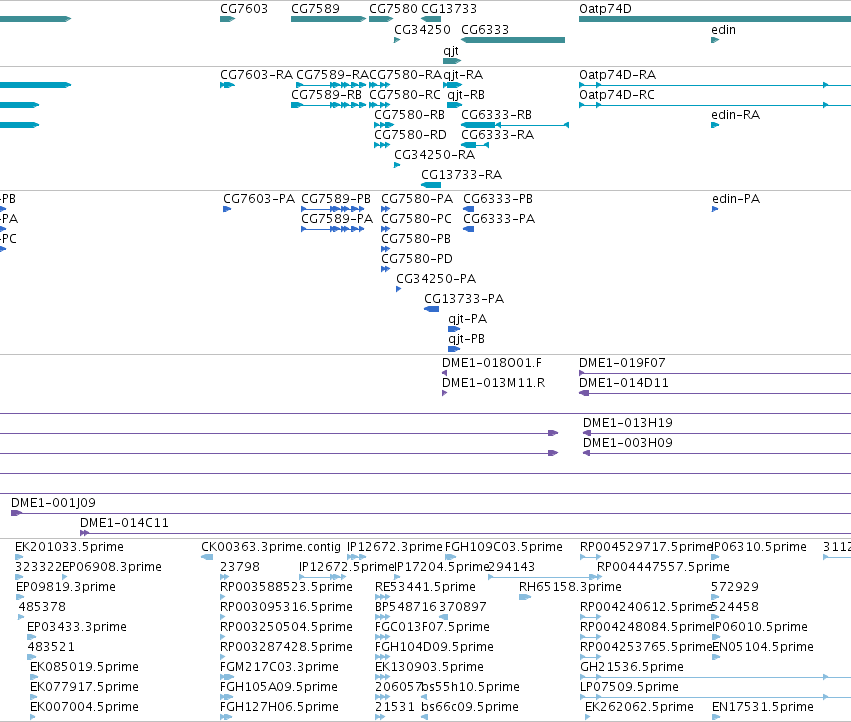Select EST FGM217C03.3prime
Screen dimensions: 851x722
pos(279,667)
